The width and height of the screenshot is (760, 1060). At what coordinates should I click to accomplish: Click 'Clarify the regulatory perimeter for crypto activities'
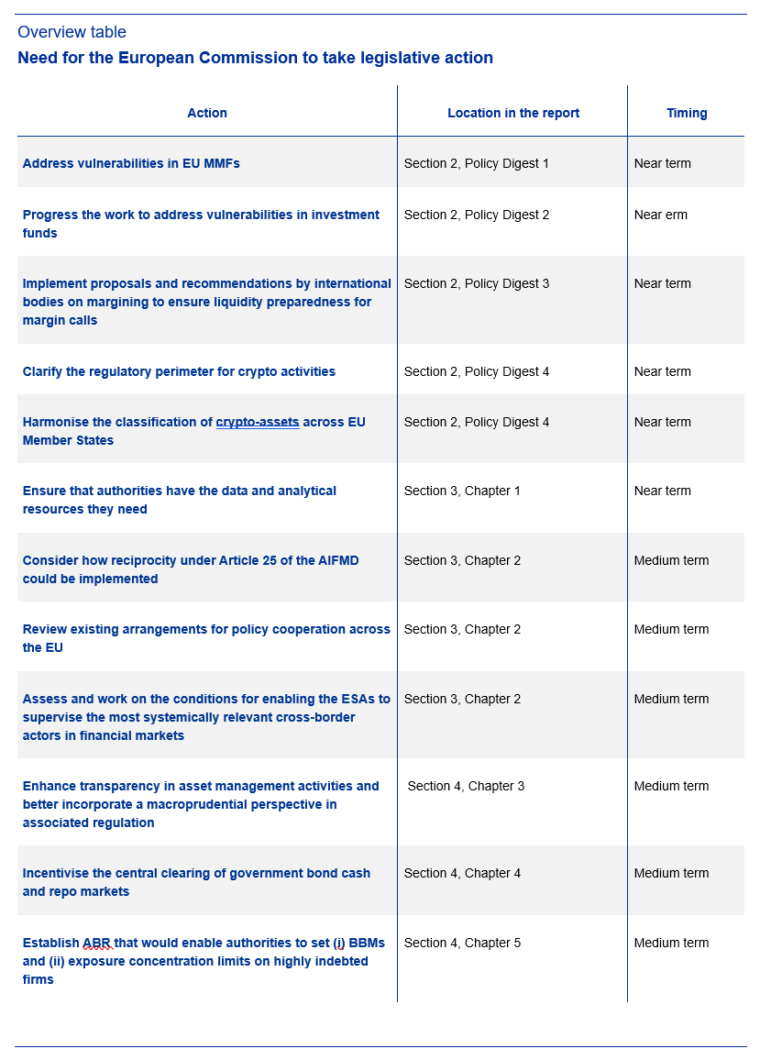pyautogui.click(x=179, y=372)
